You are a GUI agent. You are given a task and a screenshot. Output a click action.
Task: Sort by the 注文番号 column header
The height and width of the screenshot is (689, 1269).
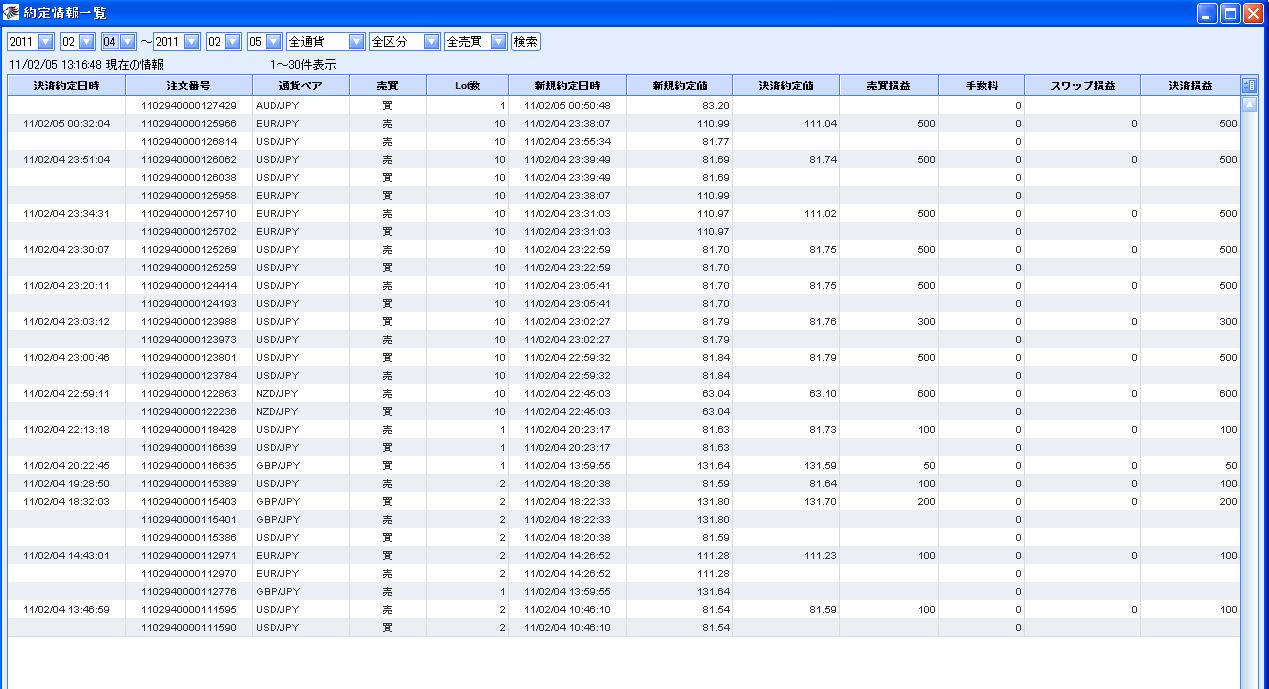click(x=189, y=86)
